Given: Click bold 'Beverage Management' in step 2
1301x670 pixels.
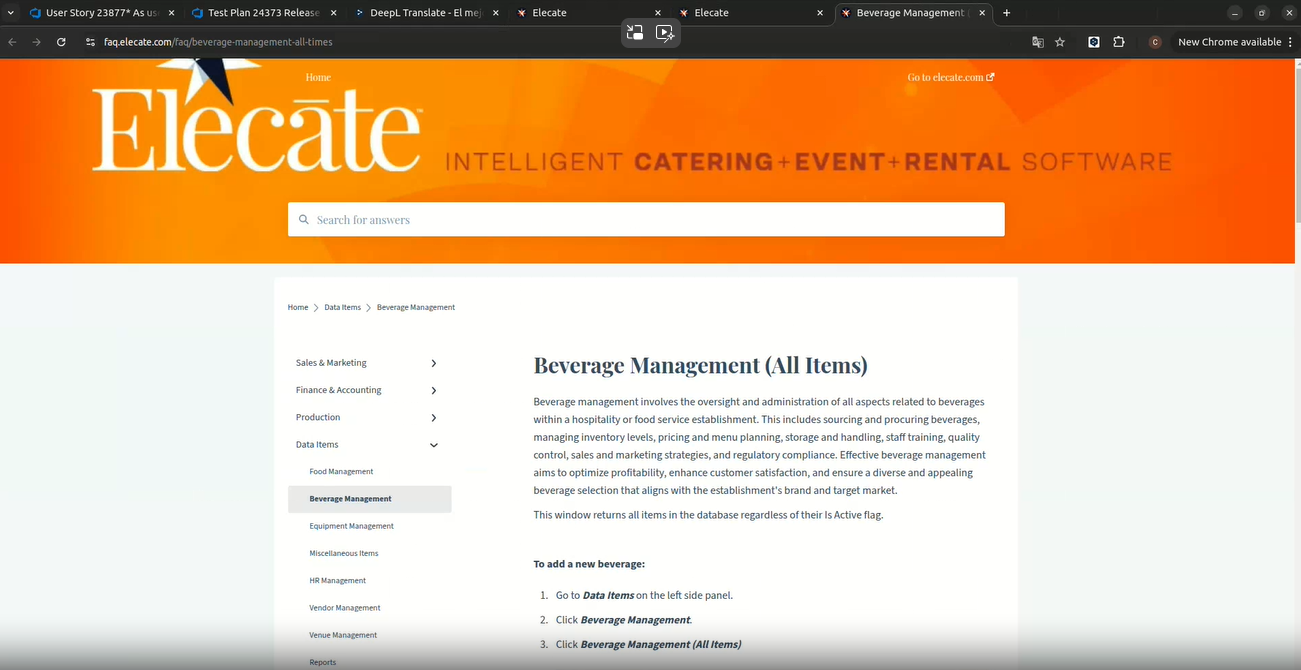Looking at the screenshot, I should tap(635, 620).
